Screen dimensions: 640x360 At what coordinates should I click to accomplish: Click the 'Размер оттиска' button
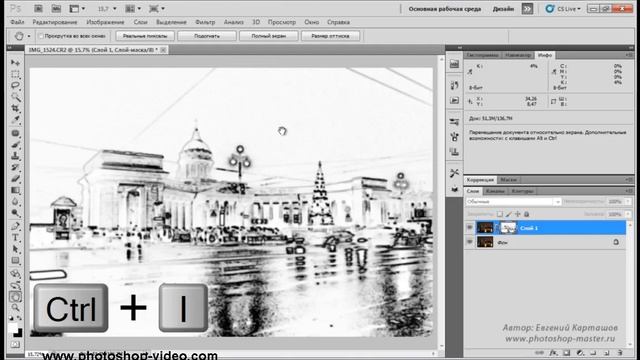click(330, 36)
